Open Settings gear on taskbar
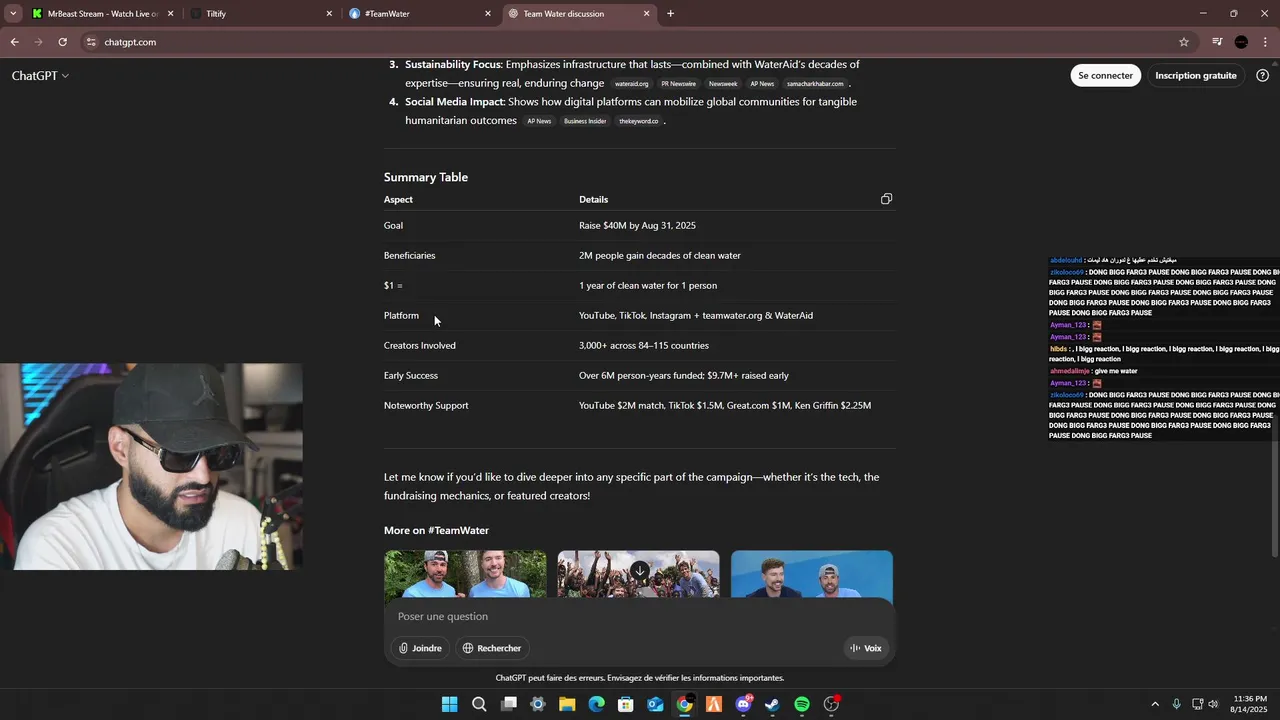This screenshot has height=720, width=1280. click(x=538, y=704)
